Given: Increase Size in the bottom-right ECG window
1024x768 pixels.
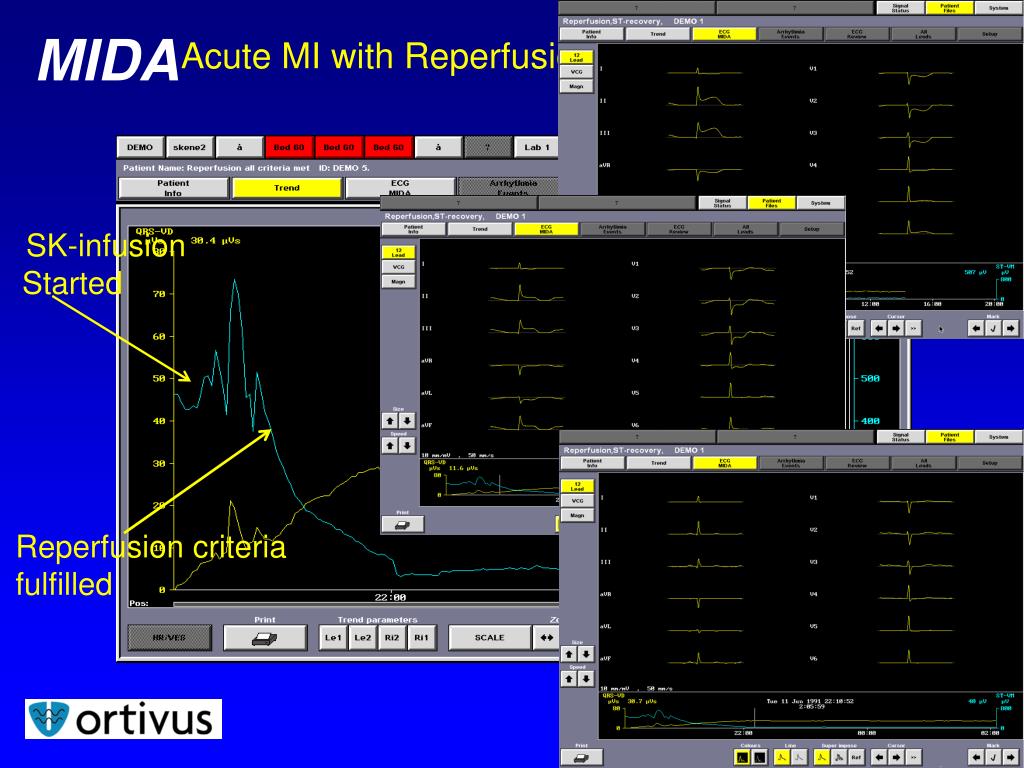Looking at the screenshot, I should pyautogui.click(x=569, y=654).
